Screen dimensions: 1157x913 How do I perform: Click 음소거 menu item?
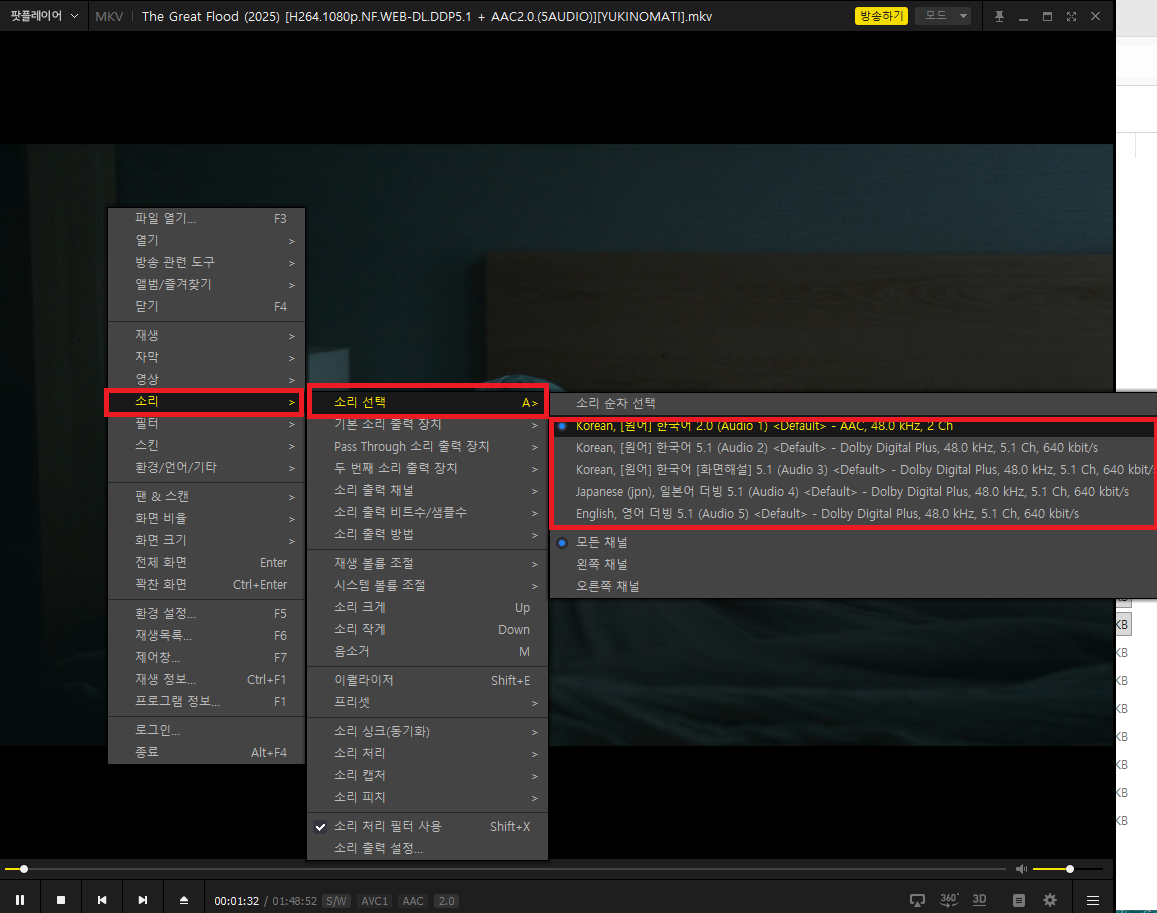(x=427, y=652)
